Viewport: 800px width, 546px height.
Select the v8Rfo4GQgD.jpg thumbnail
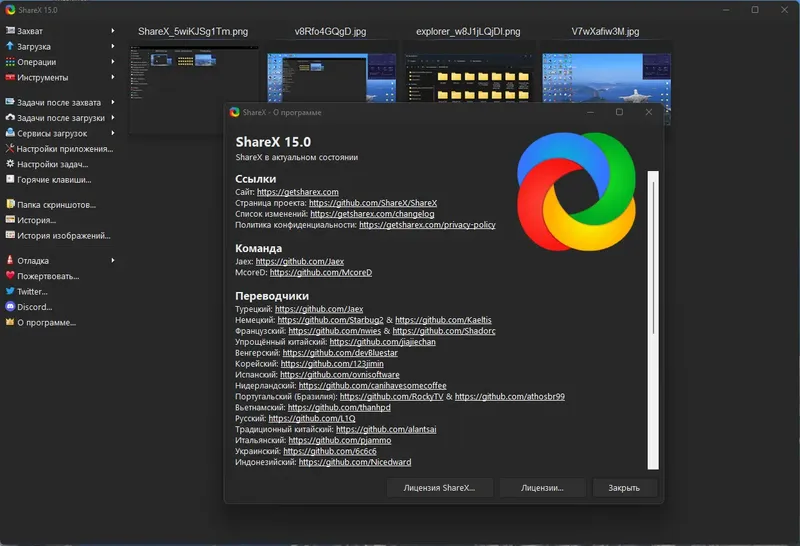point(331,77)
